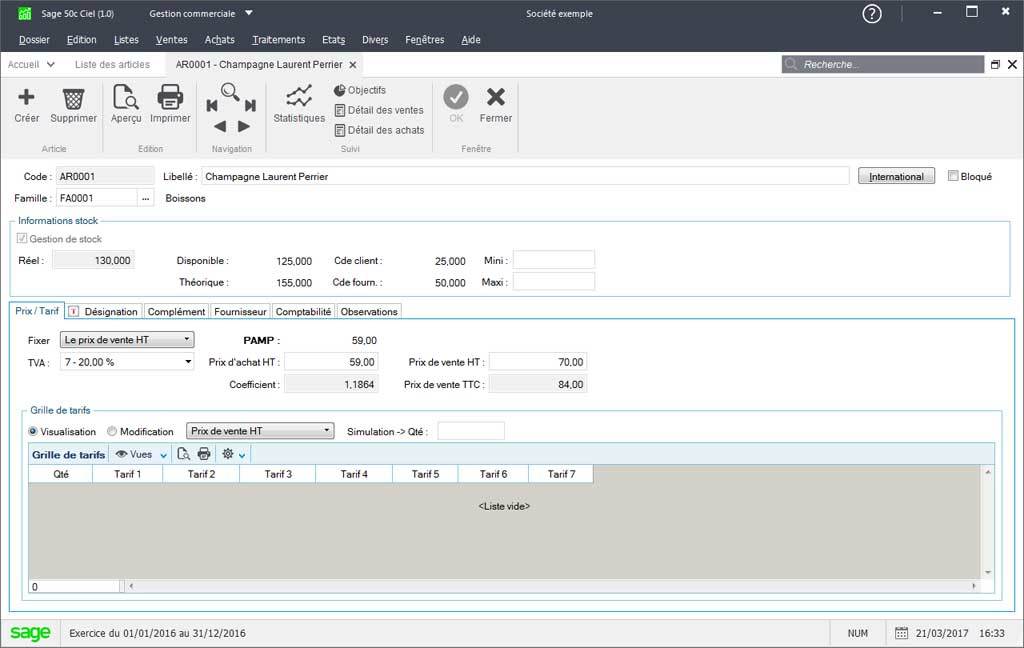Open Détail des achats

(379, 130)
